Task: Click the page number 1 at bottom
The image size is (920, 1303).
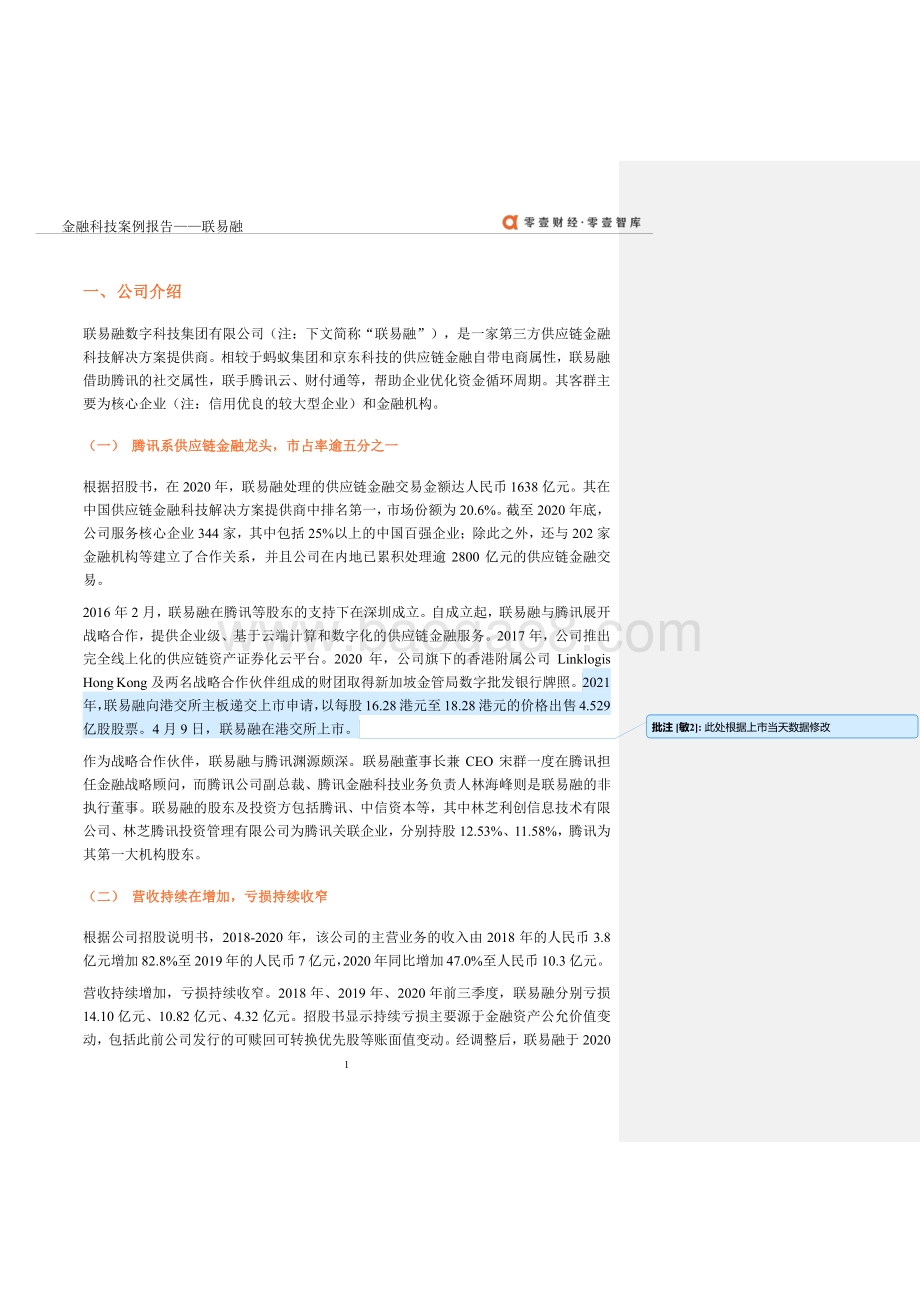Action: click(x=346, y=1064)
